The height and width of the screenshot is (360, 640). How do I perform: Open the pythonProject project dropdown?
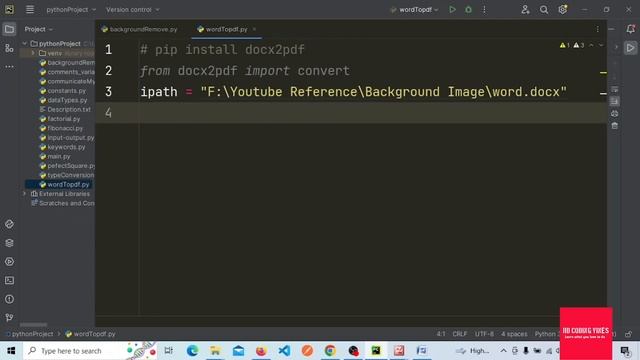[x=71, y=9]
